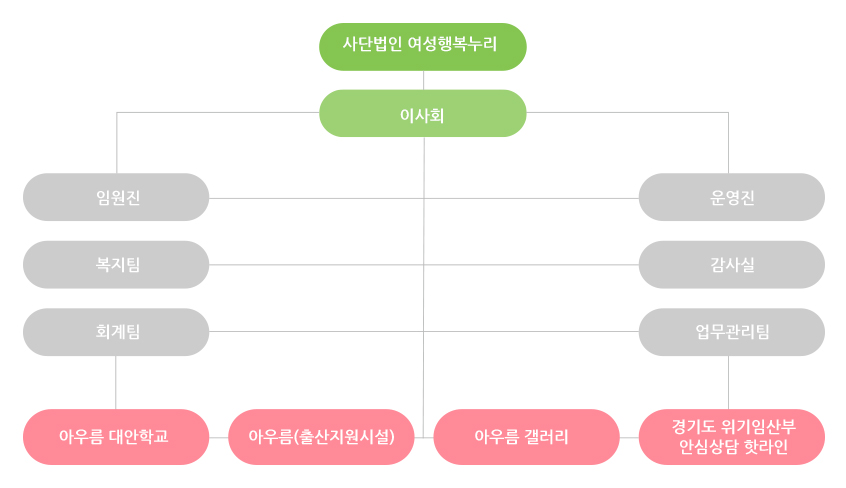This screenshot has width=846, height=488.
Task: Open the 임원진 gray box
Action: point(116,197)
